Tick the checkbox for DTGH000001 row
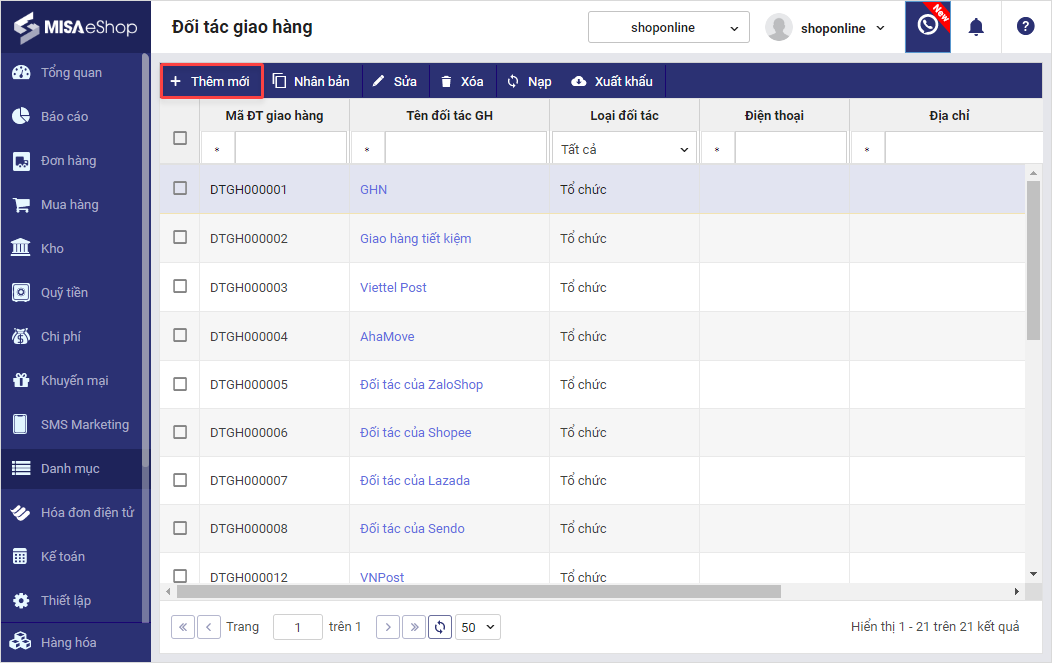Screen dimensions: 1052x663 [x=180, y=188]
